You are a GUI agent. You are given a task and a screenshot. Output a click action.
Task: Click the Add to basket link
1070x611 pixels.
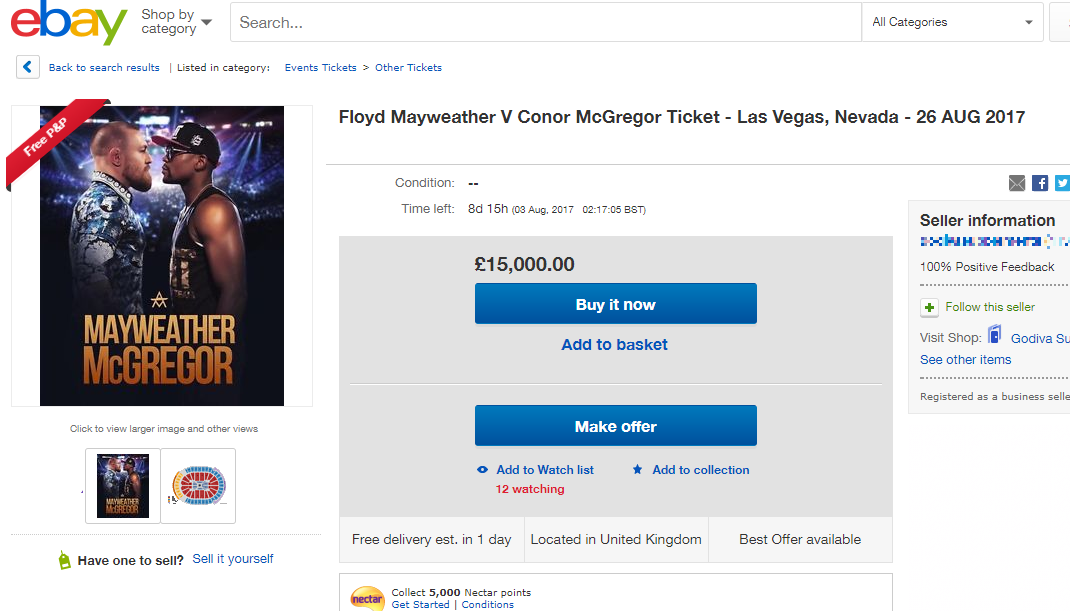click(614, 345)
